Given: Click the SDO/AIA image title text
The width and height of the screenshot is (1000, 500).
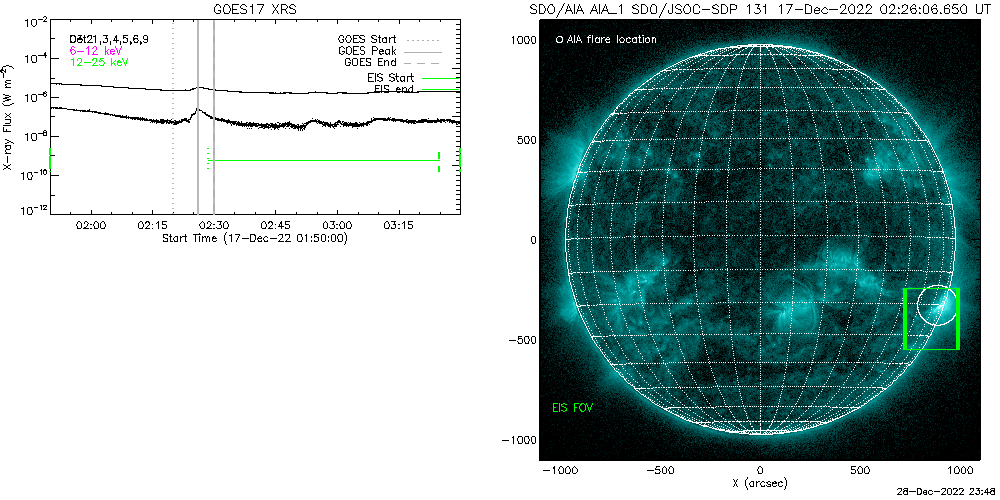Looking at the screenshot, I should pos(760,10).
